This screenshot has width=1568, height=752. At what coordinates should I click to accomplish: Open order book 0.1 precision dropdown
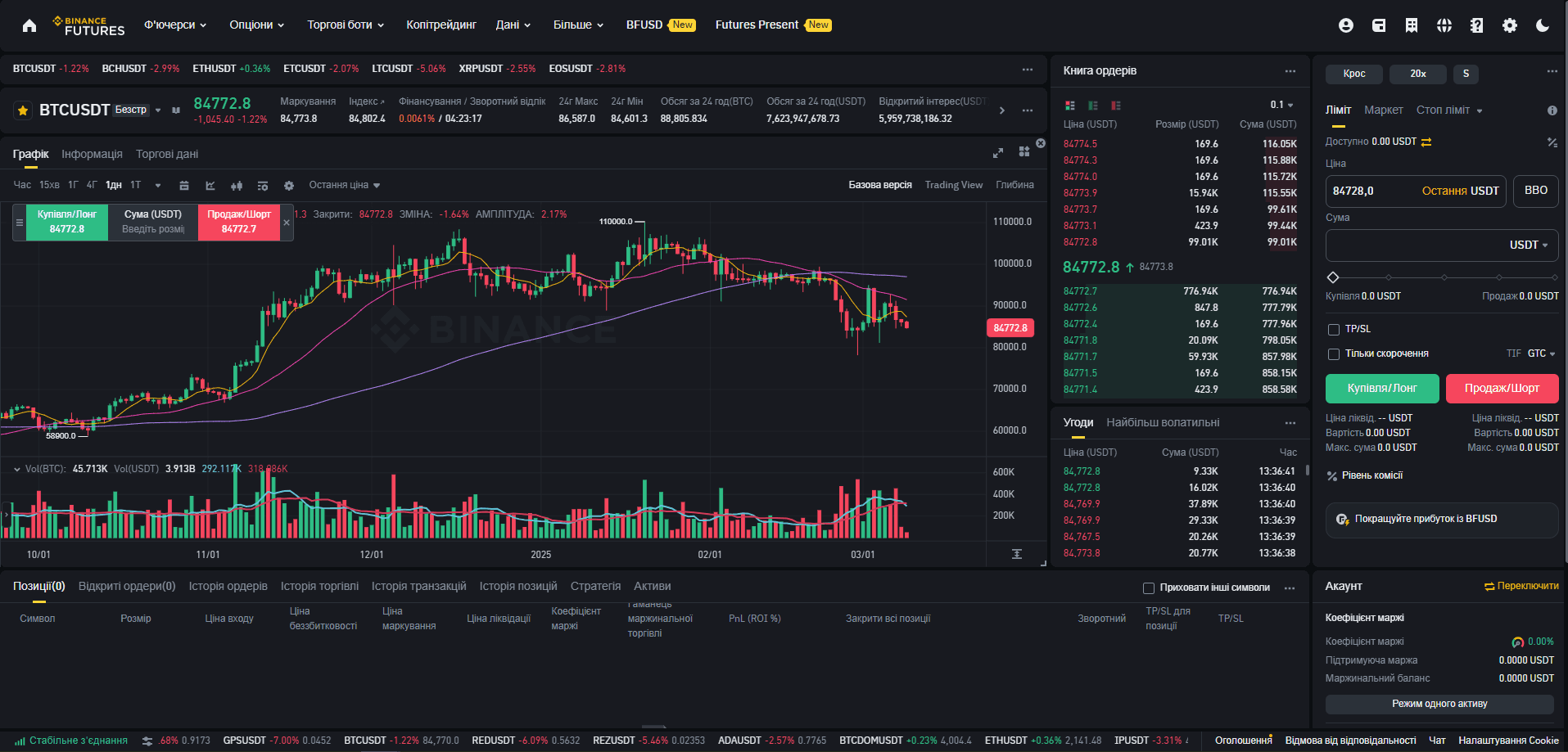pyautogui.click(x=1282, y=106)
